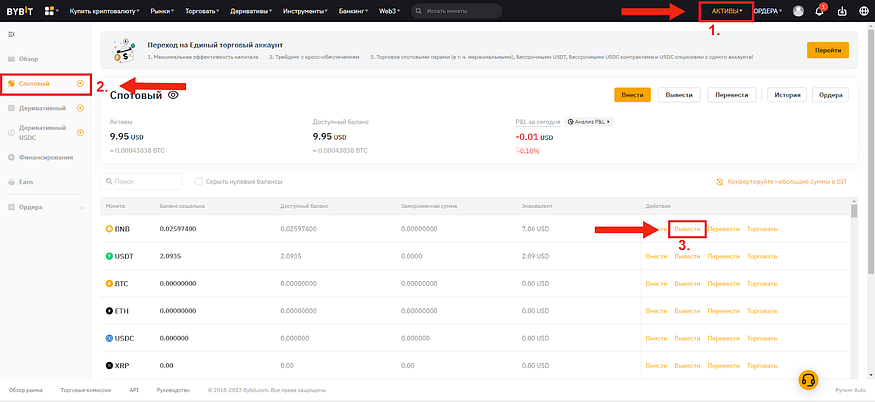Screen dimensions: 875x402
Task: Open the ОРДЕРА top dropdown
Action: pyautogui.click(x=768, y=11)
